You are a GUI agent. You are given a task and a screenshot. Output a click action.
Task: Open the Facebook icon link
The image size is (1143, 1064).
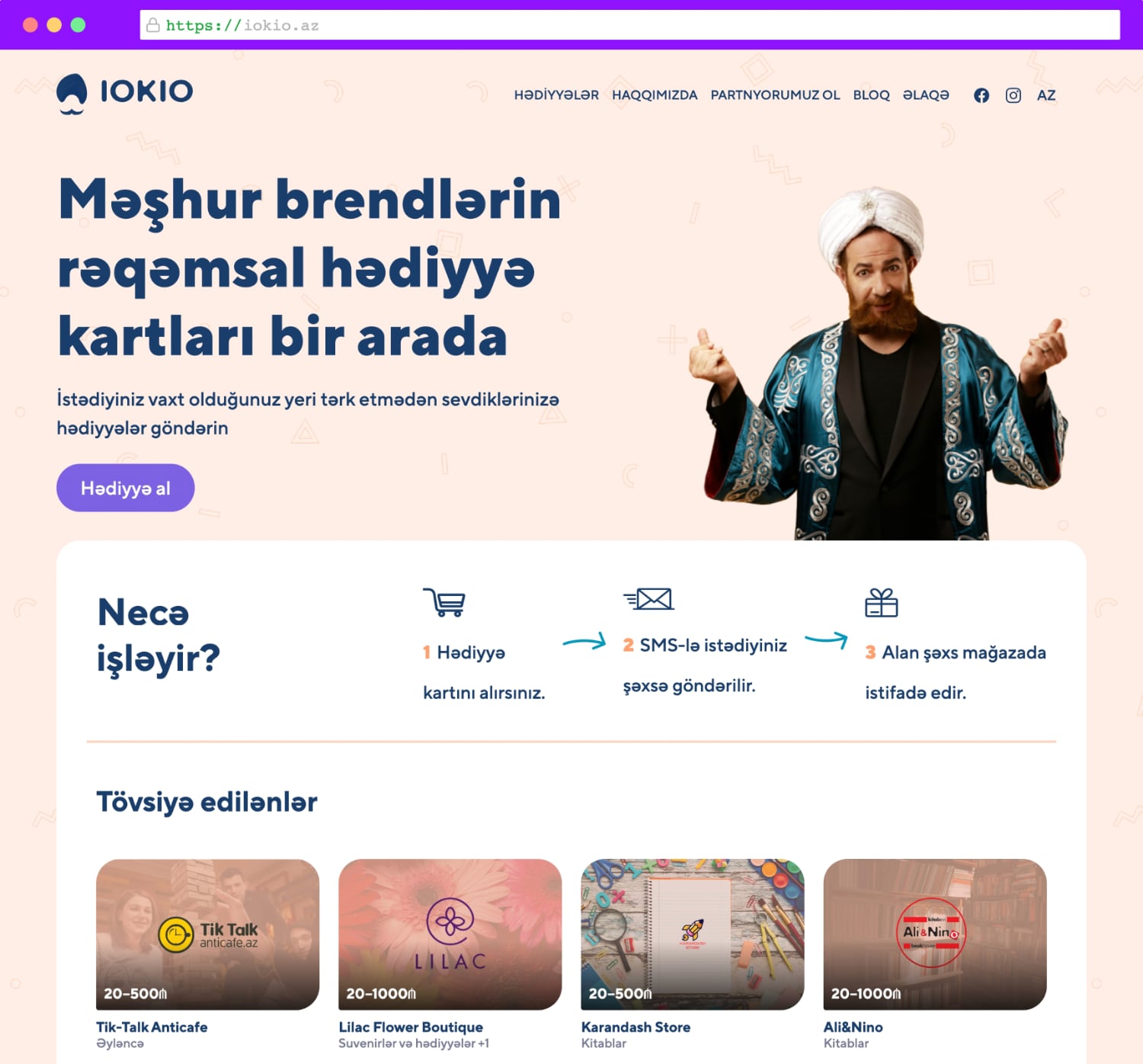pos(981,95)
